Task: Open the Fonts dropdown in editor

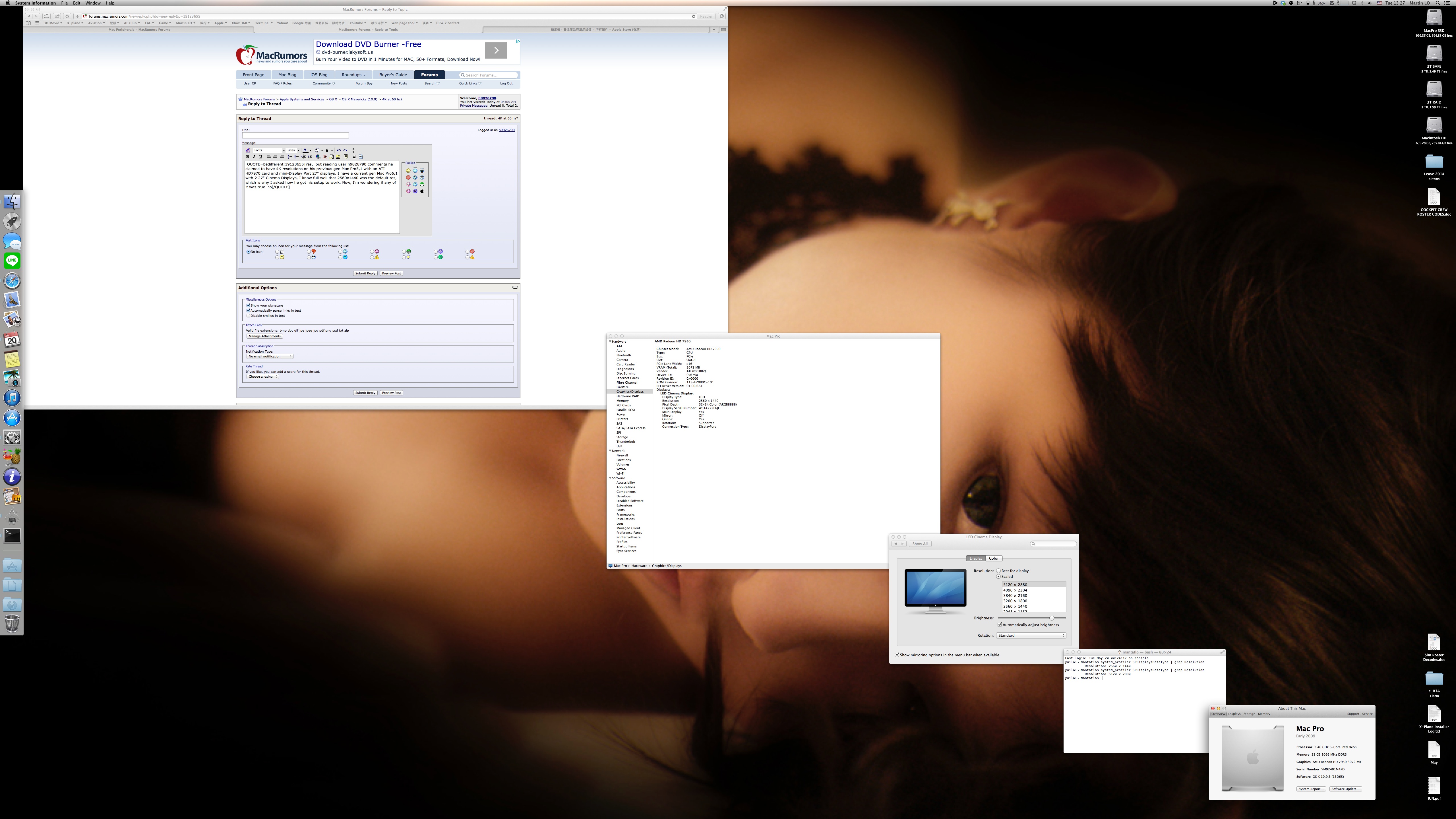Action: (269, 150)
